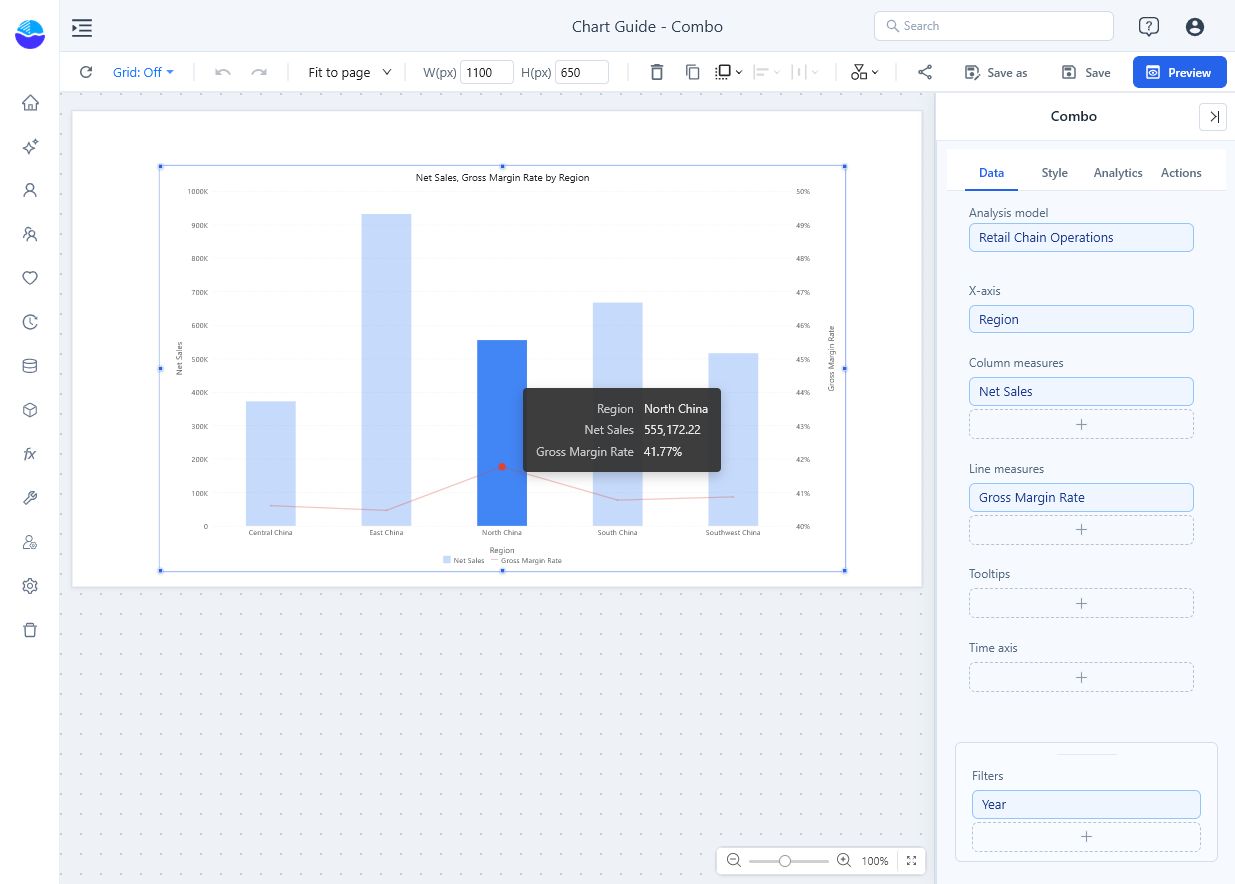Open Home from left sidebar

point(30,103)
